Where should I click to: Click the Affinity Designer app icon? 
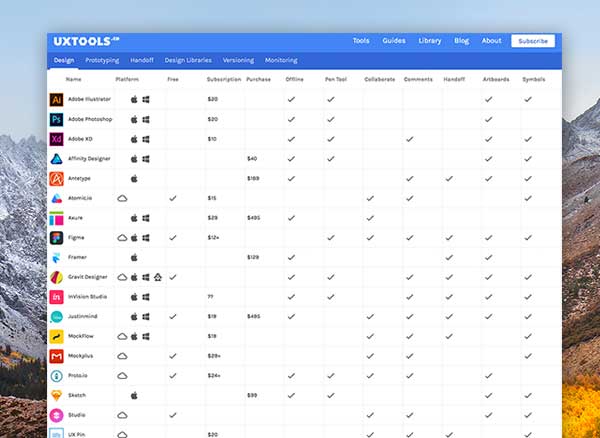[x=56, y=159]
